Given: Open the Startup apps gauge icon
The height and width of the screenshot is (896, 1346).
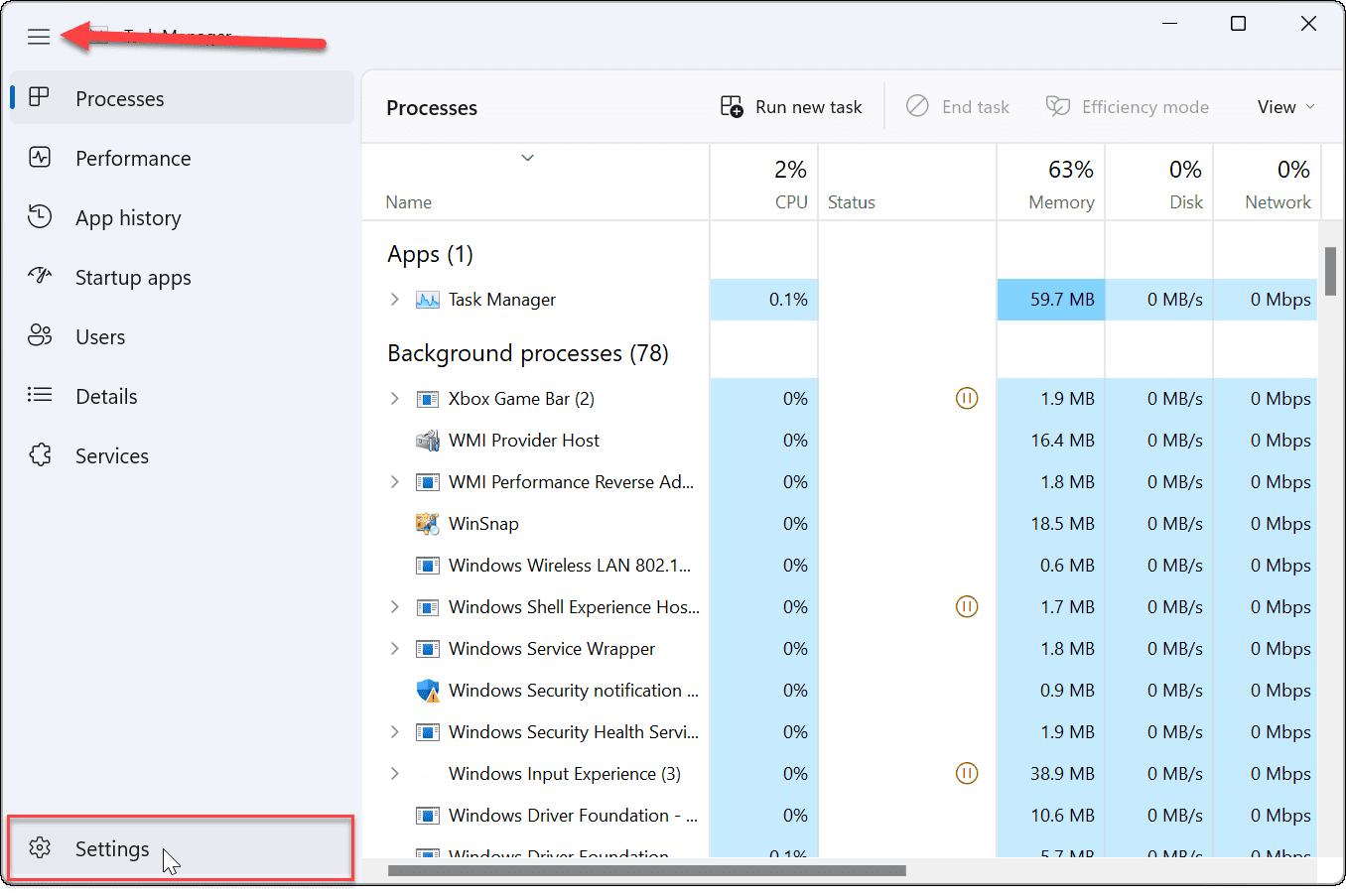Looking at the screenshot, I should click(x=40, y=277).
